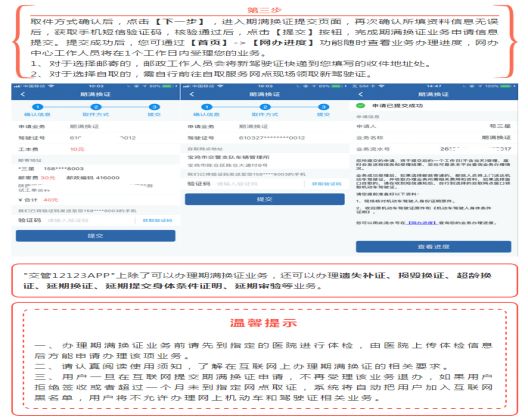Click step 1 circle on the self-pickup screen
The width and height of the screenshot is (528, 419).
(x=207, y=107)
